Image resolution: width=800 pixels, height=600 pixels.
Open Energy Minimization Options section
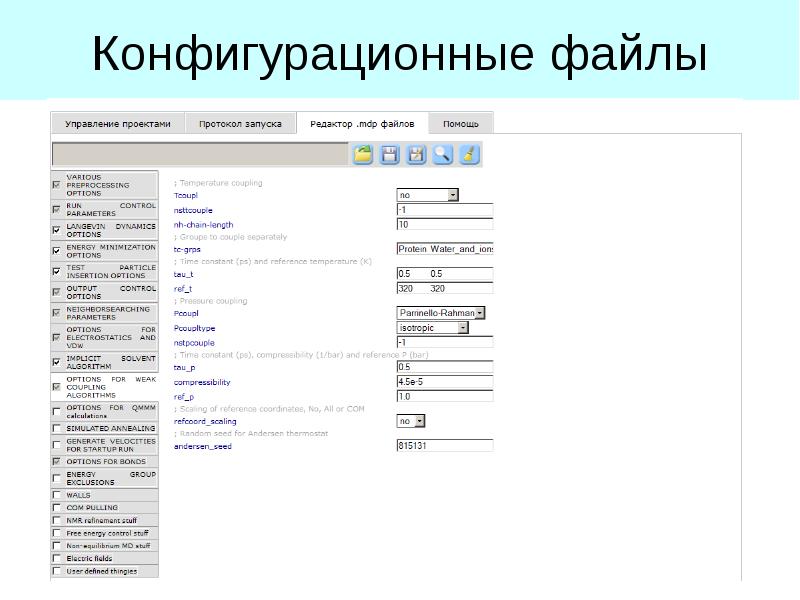110,251
